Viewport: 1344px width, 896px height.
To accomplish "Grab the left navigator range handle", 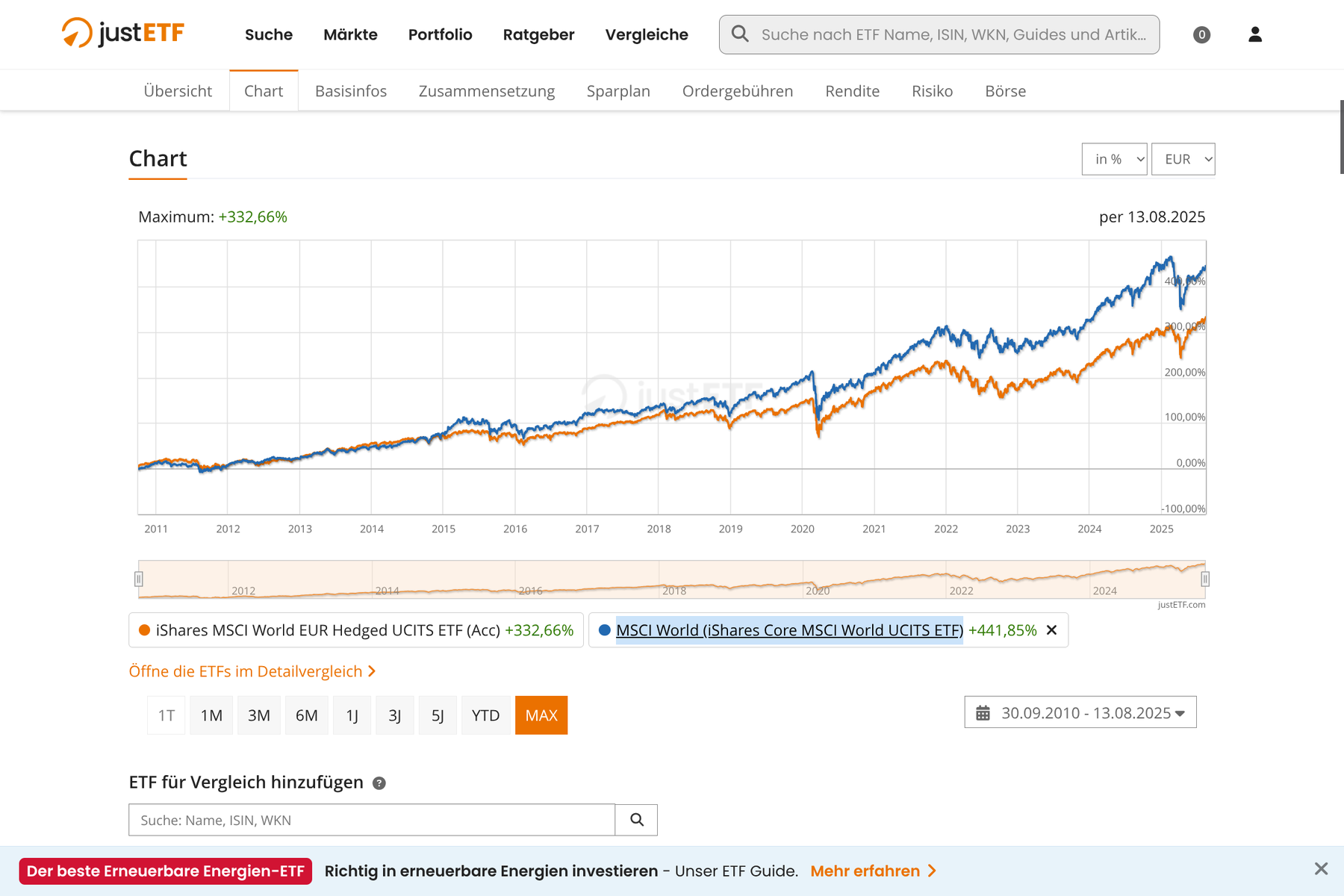I will tap(138, 579).
